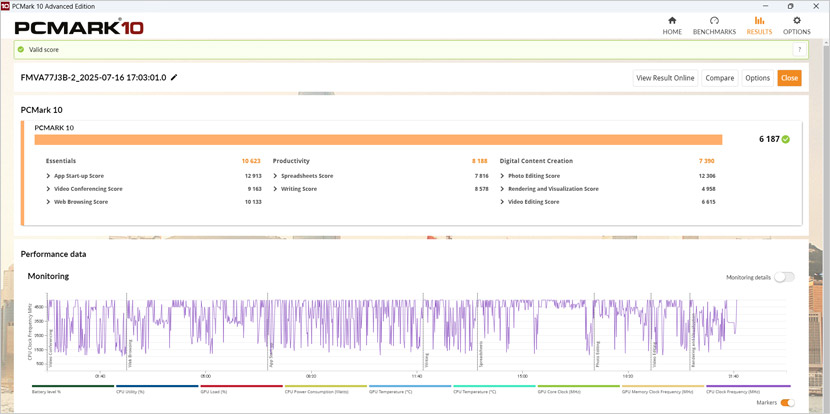The width and height of the screenshot is (830, 414).
Task: Click the Compare button
Action: [x=719, y=78]
